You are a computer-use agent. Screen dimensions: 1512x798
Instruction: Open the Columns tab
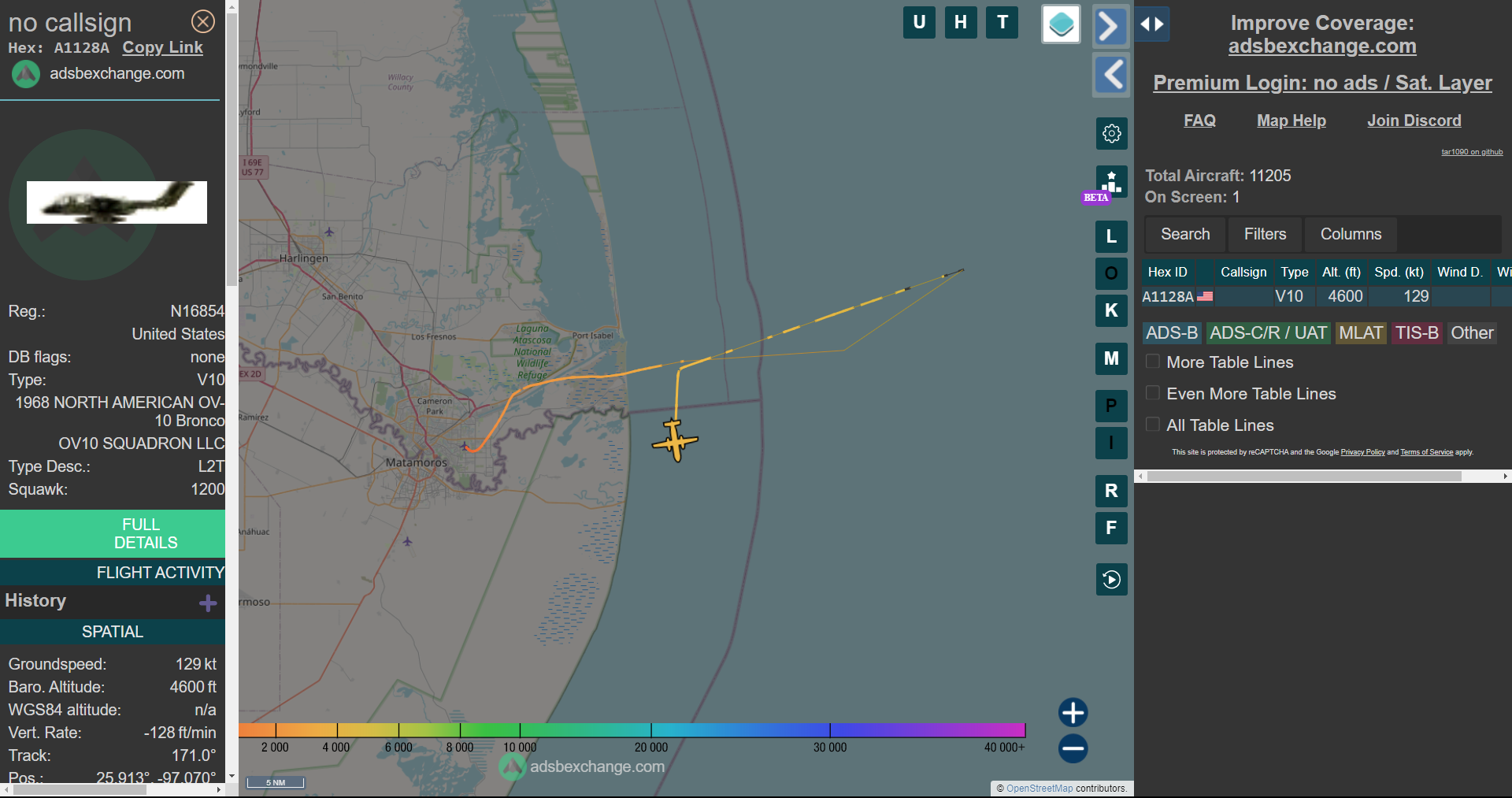1351,234
